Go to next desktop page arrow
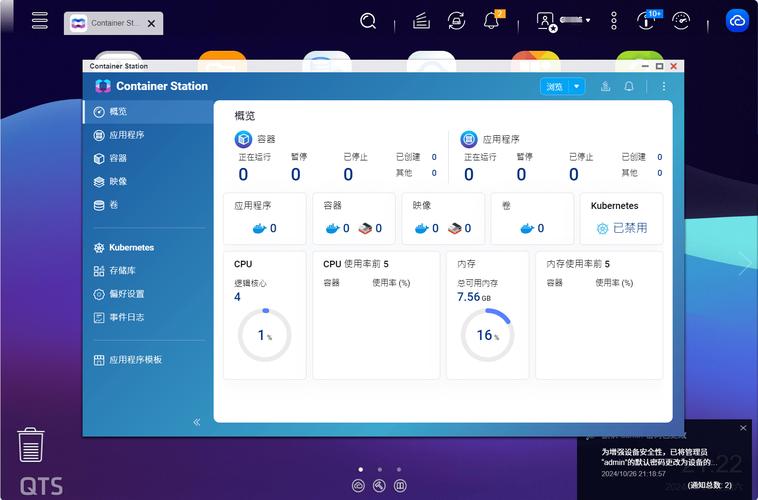 coord(745,263)
